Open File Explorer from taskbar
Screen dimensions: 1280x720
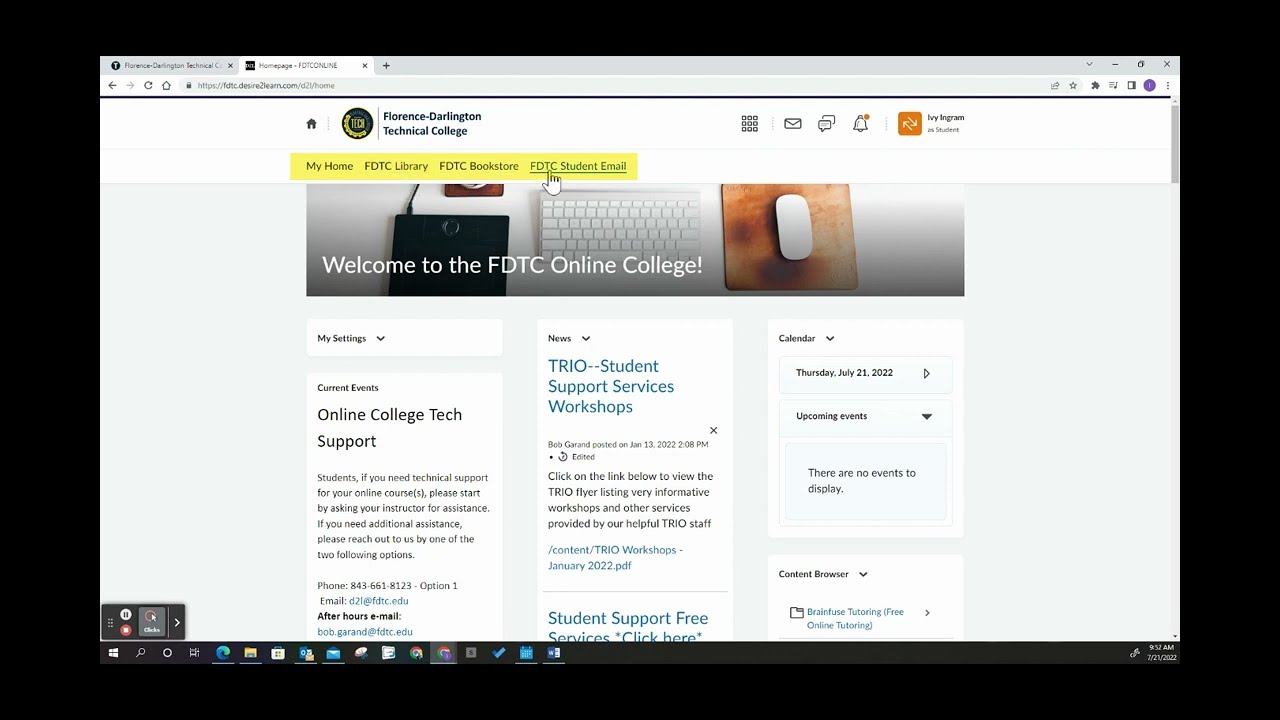(x=250, y=653)
